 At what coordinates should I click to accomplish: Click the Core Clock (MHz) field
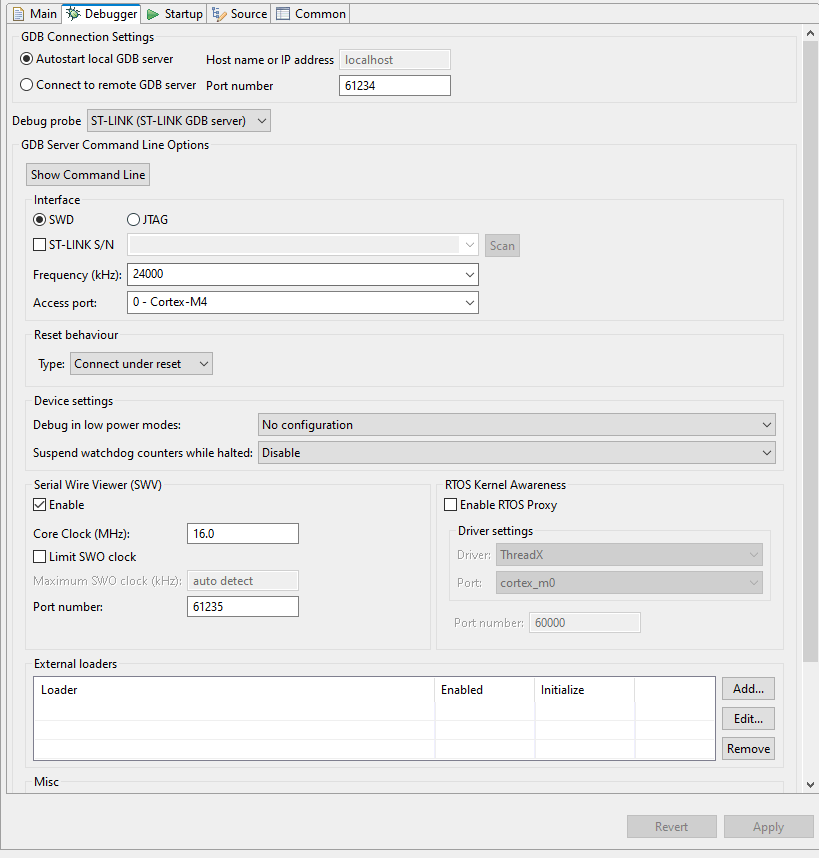coord(243,534)
